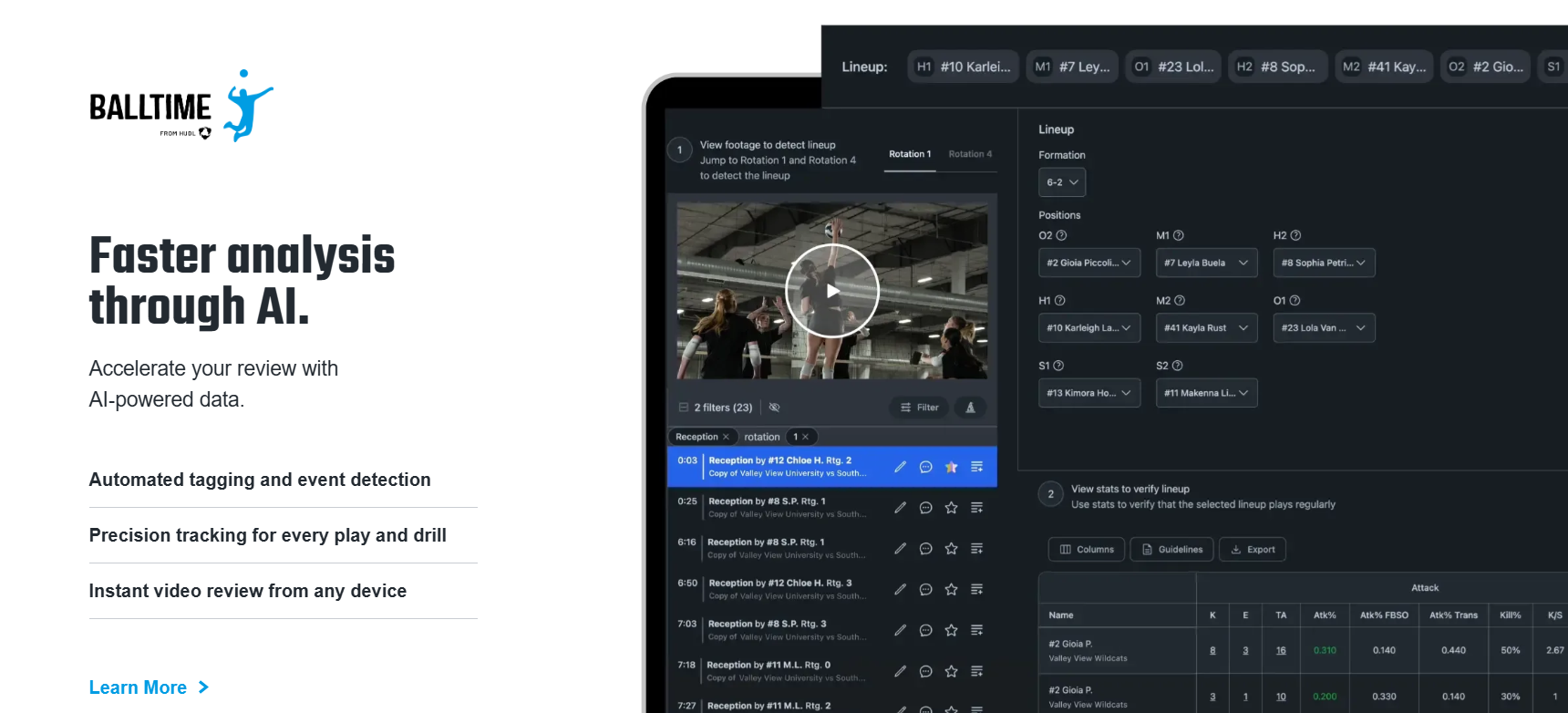
Task: Remove the Reception filter chip
Action: pos(726,437)
